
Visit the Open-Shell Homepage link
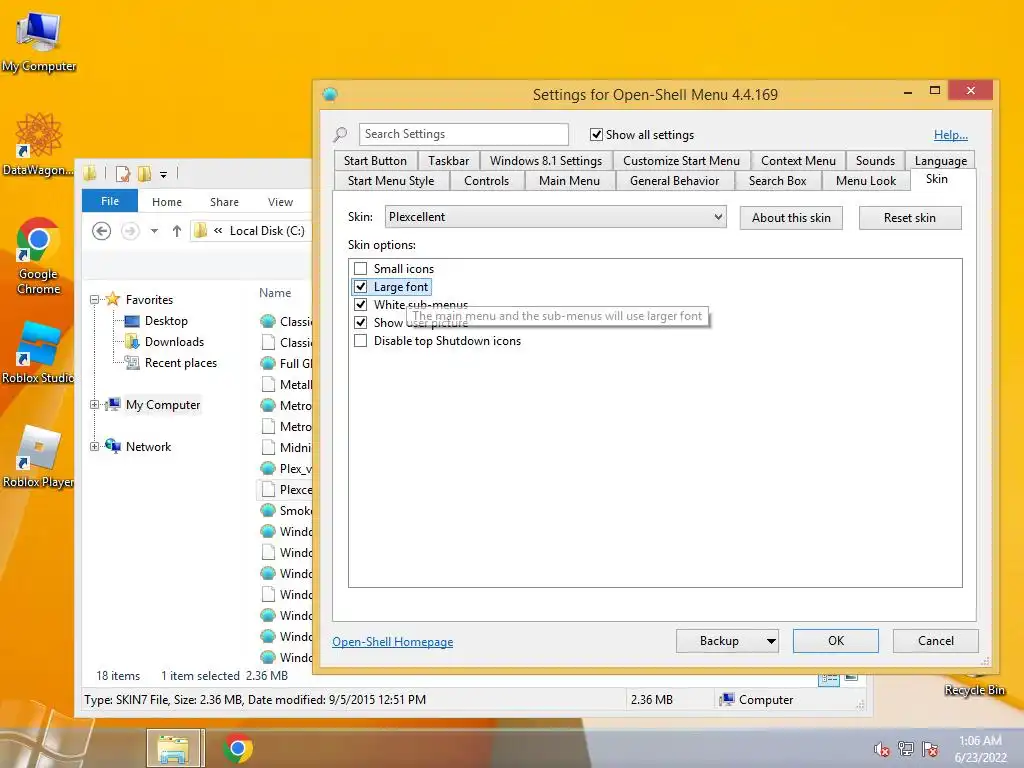pos(392,642)
